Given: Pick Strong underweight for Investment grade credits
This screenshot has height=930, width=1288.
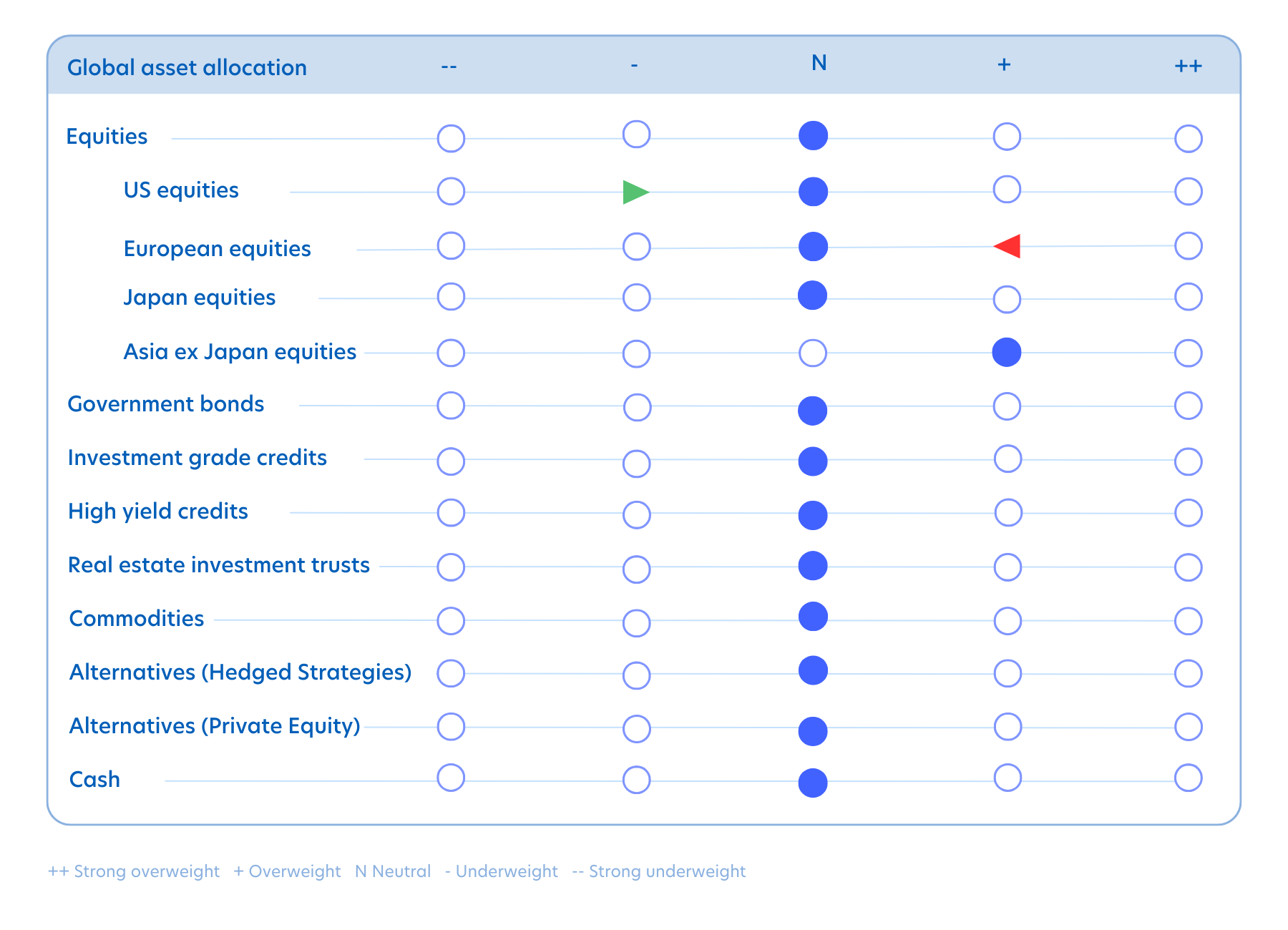Looking at the screenshot, I should (x=451, y=461).
